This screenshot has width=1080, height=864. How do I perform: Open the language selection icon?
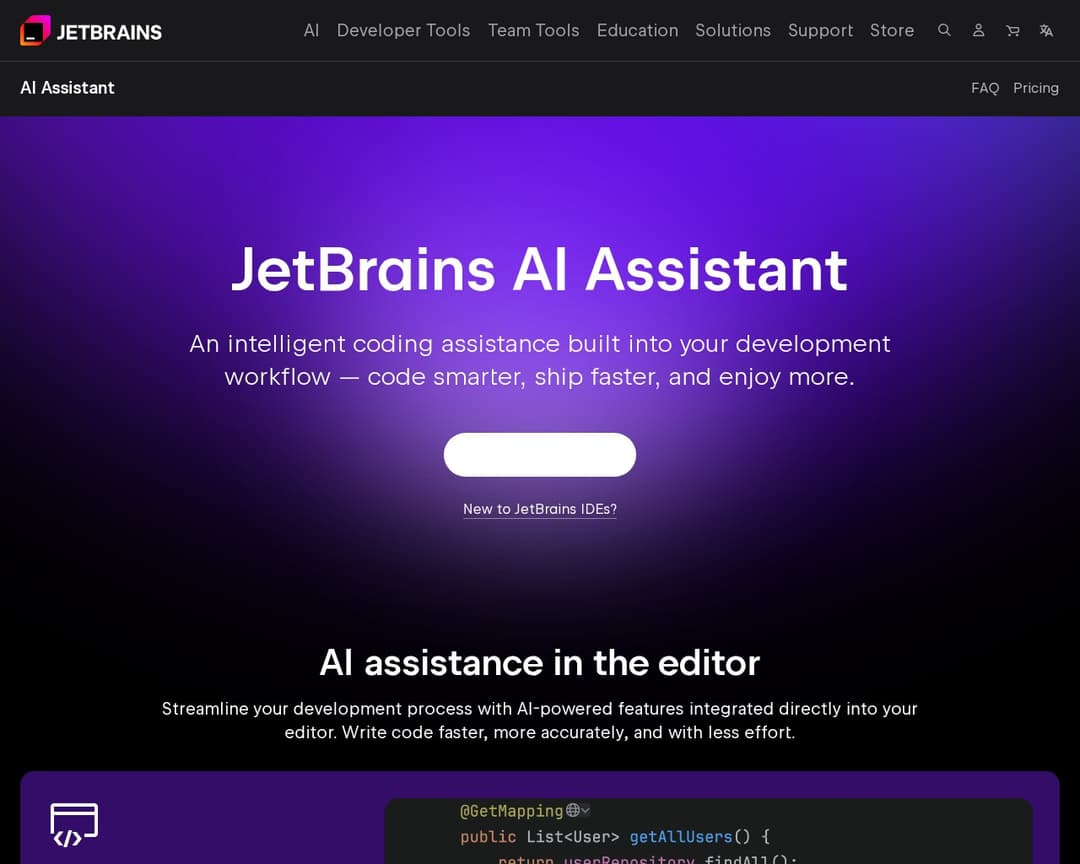pyautogui.click(x=1045, y=30)
